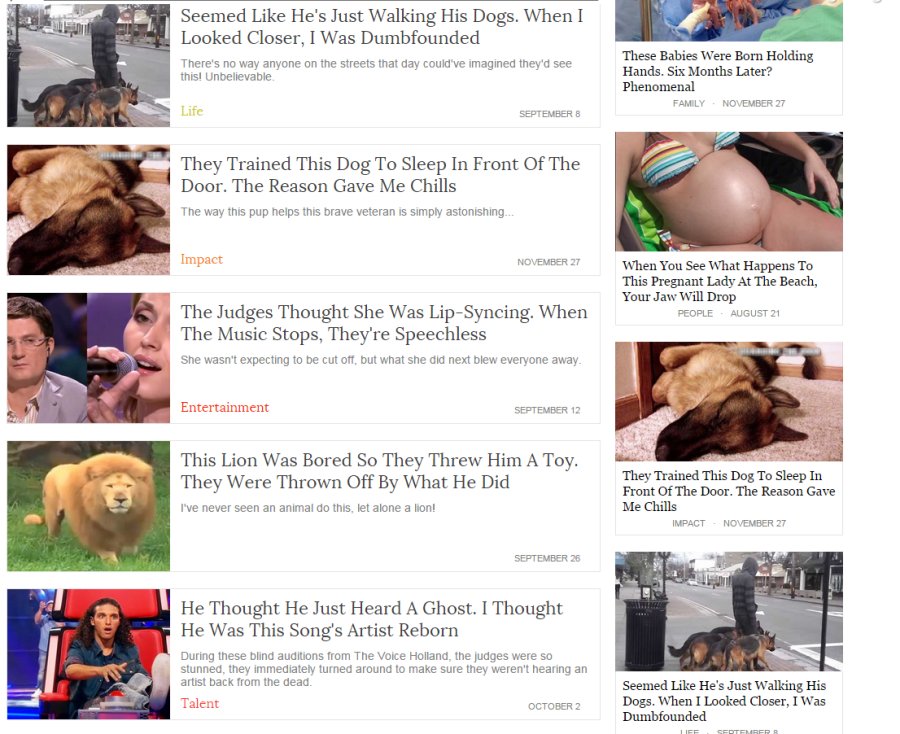Screen dimensions: 900x734
Task: Select the orange Impact category link
Action: (x=201, y=259)
